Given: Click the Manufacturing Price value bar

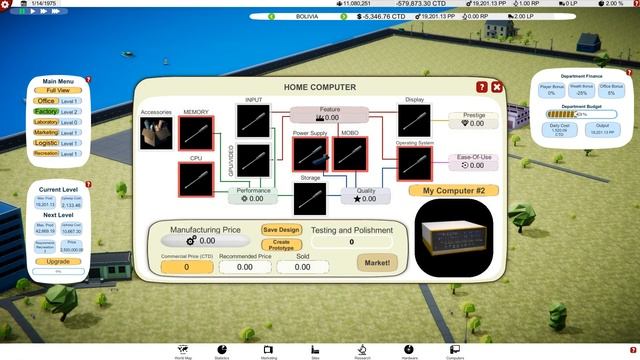Looking at the screenshot, I should click(205, 241).
